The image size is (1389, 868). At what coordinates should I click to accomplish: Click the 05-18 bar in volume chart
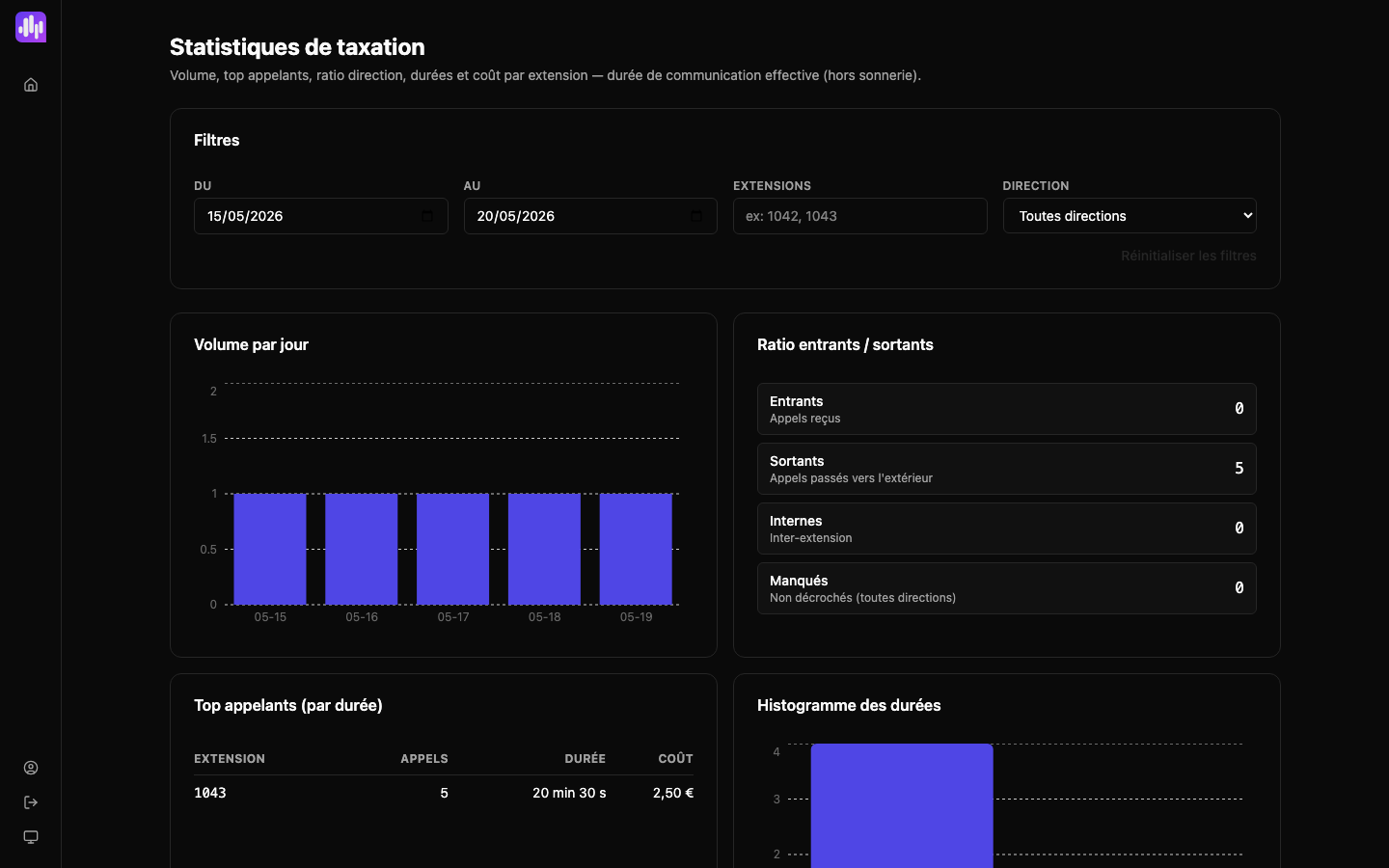point(544,549)
